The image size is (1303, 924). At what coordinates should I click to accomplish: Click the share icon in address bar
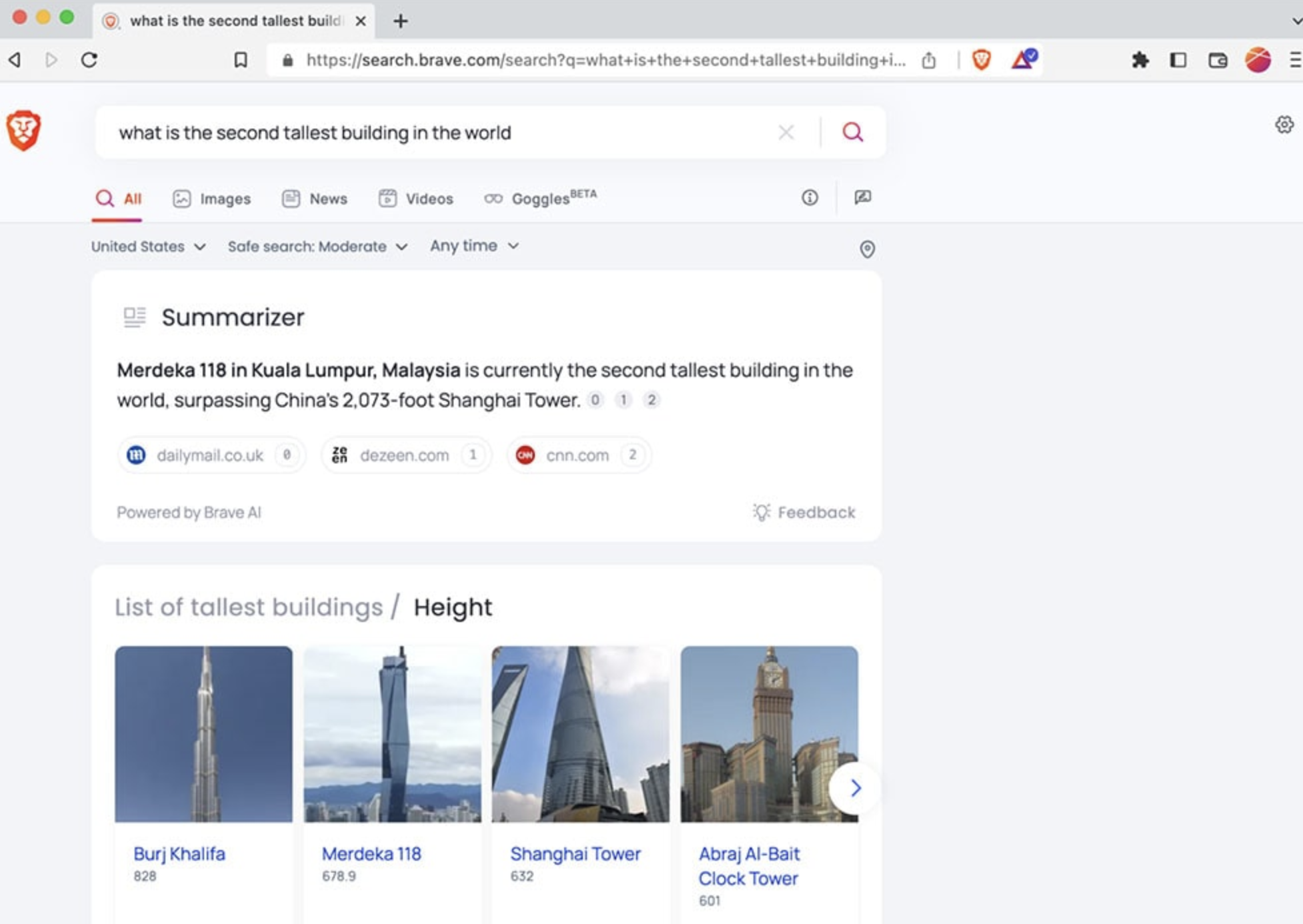pyautogui.click(x=929, y=61)
